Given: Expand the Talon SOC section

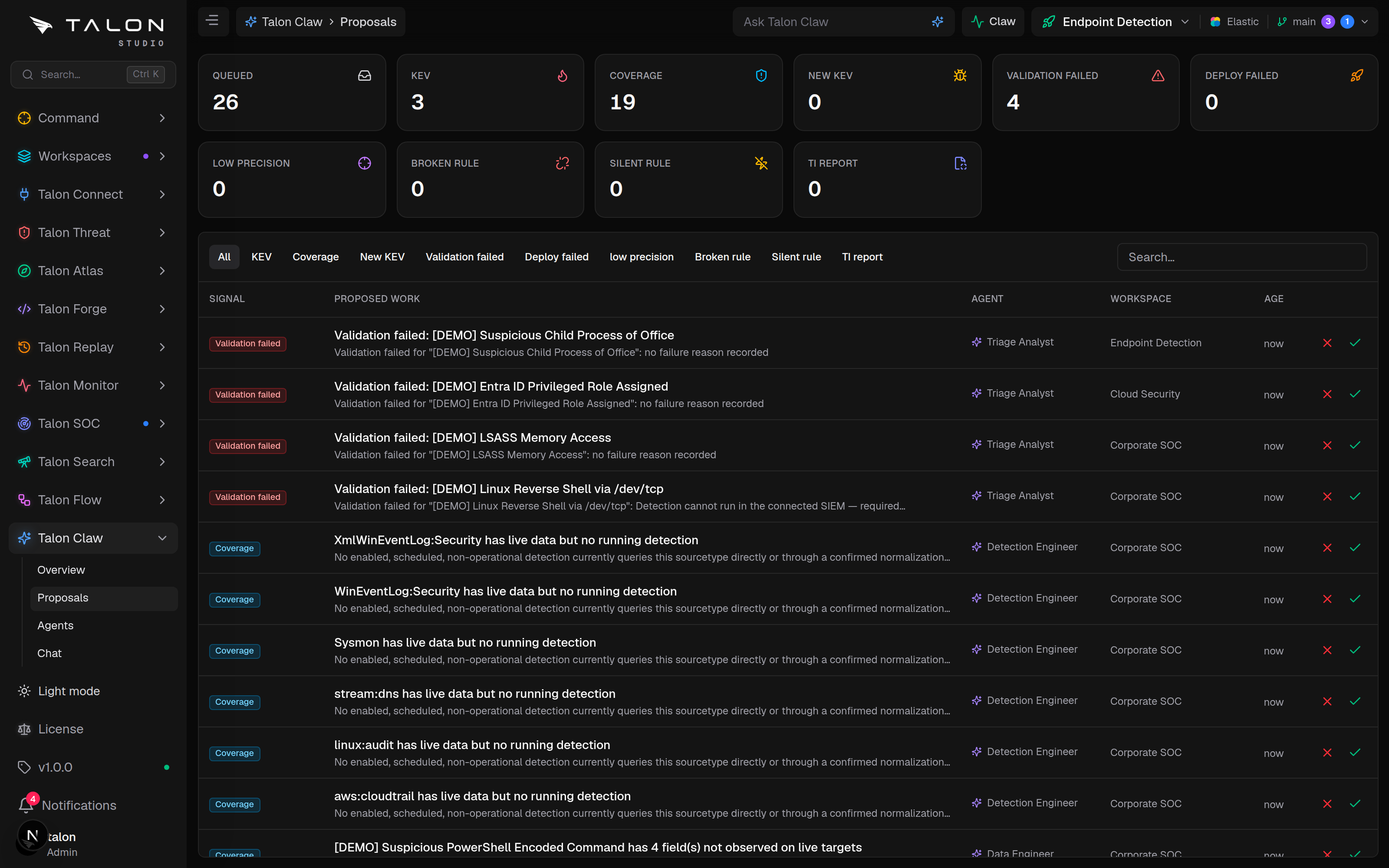Looking at the screenshot, I should coord(93,423).
